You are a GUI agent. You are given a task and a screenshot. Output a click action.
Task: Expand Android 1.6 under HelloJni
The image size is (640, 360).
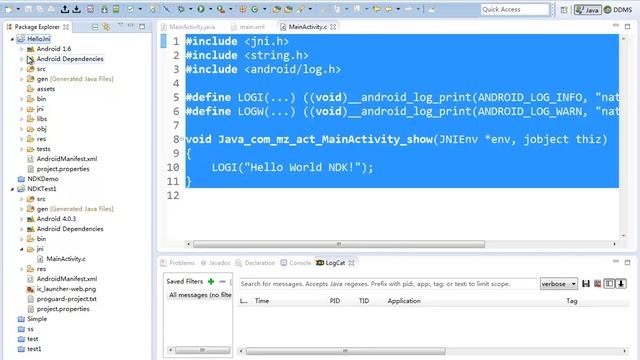pyautogui.click(x=22, y=49)
